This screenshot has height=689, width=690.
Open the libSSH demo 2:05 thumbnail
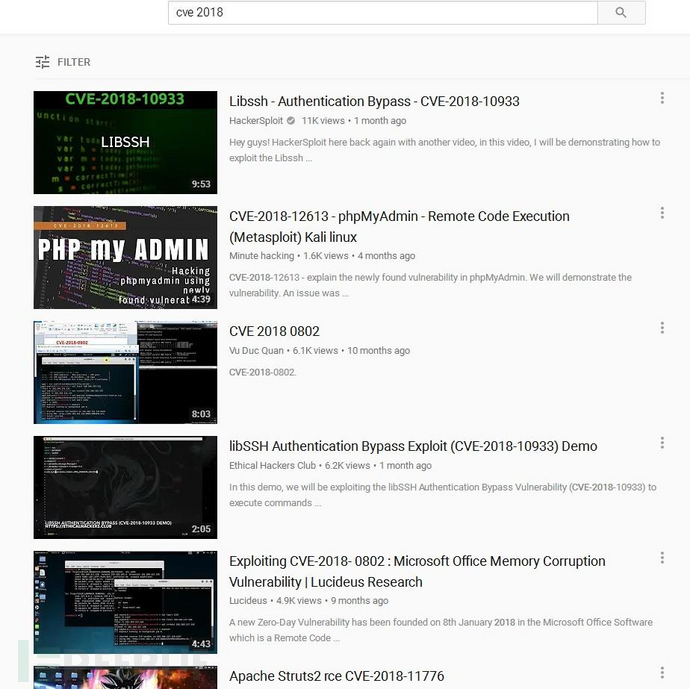(125, 487)
